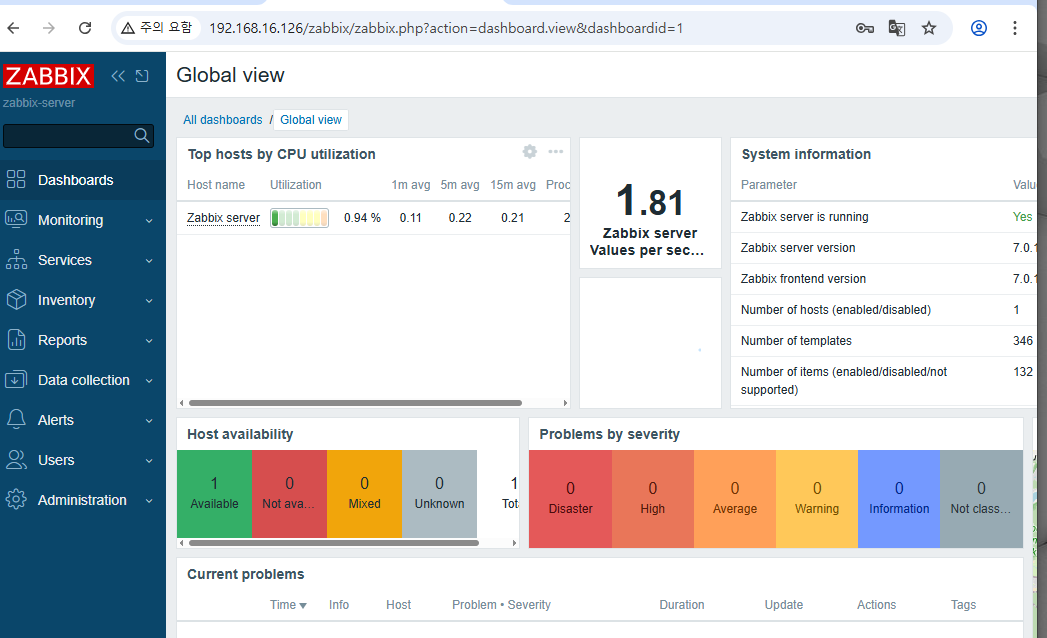This screenshot has width=1047, height=638.
Task: Click the not-secure warning badge
Action: pos(157,28)
